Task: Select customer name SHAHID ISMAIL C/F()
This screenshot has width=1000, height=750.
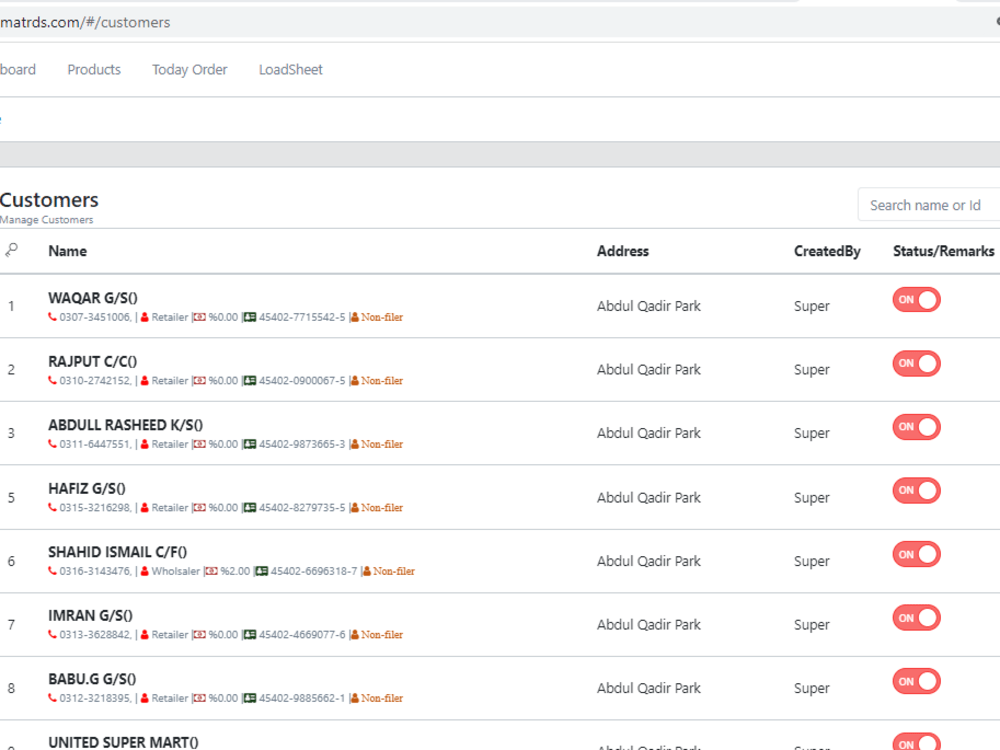Action: 117,552
